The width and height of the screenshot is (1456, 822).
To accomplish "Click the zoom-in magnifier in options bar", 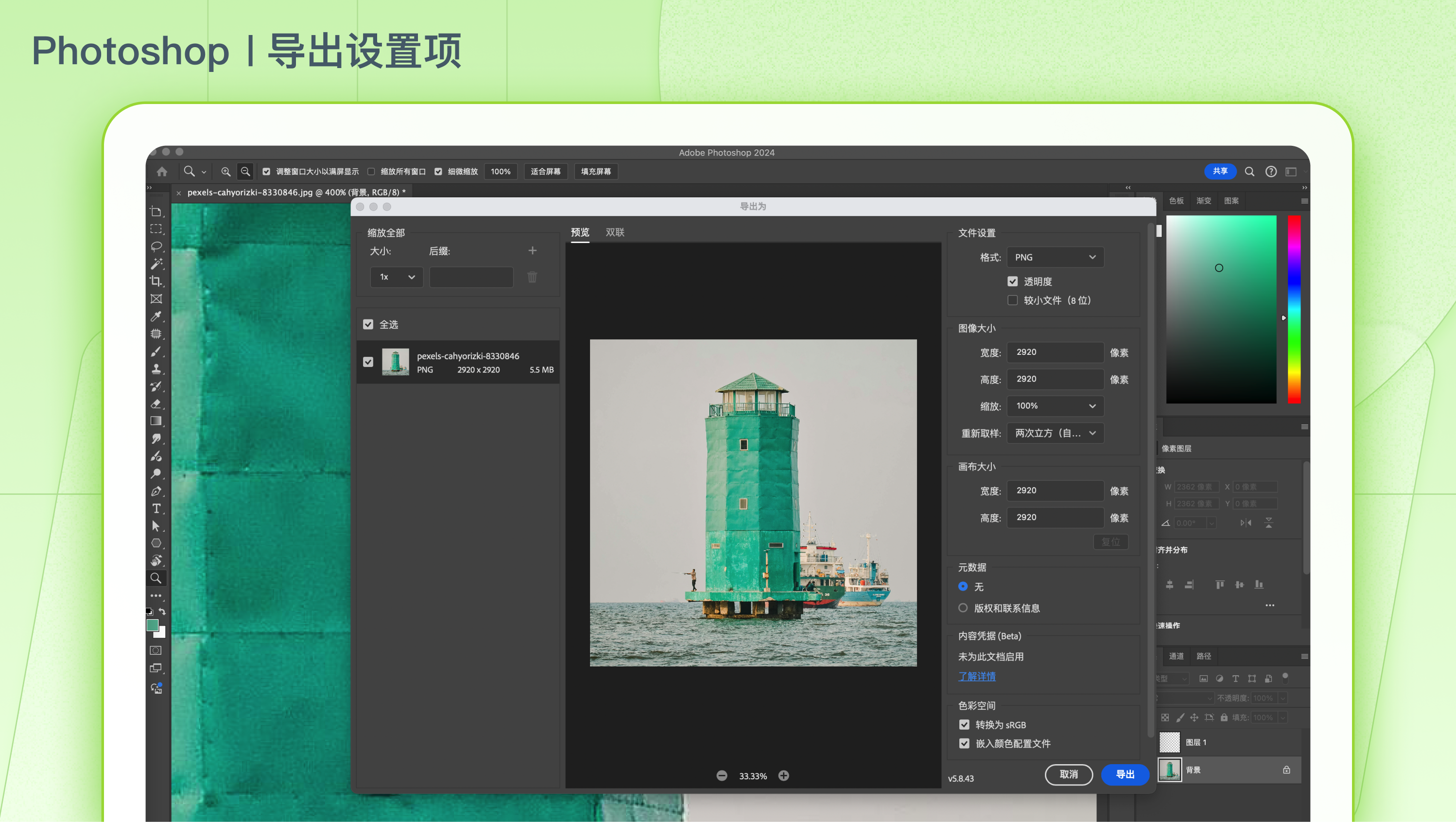I will [x=225, y=171].
